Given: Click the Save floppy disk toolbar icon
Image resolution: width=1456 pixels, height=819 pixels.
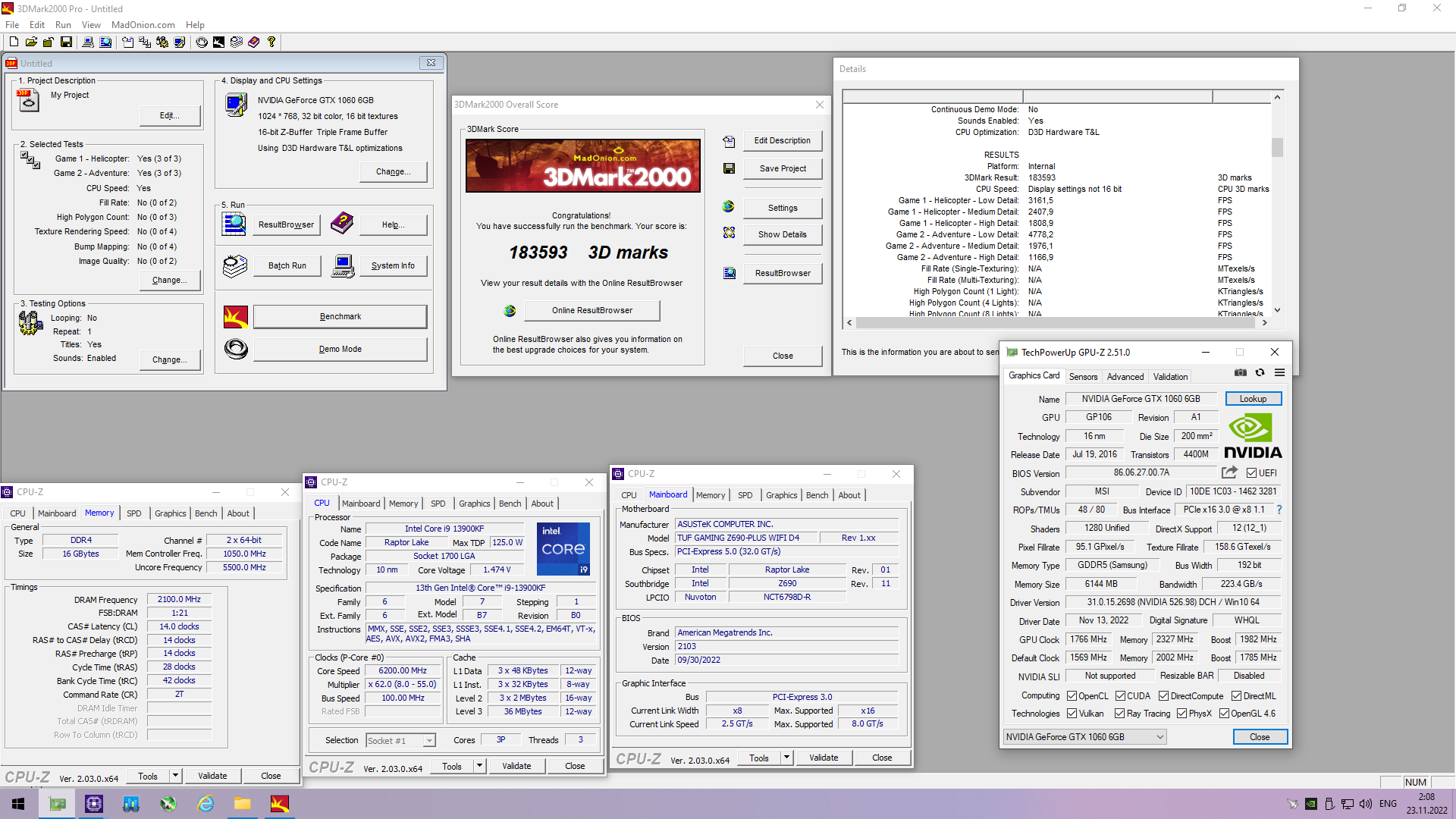Looking at the screenshot, I should click(66, 42).
